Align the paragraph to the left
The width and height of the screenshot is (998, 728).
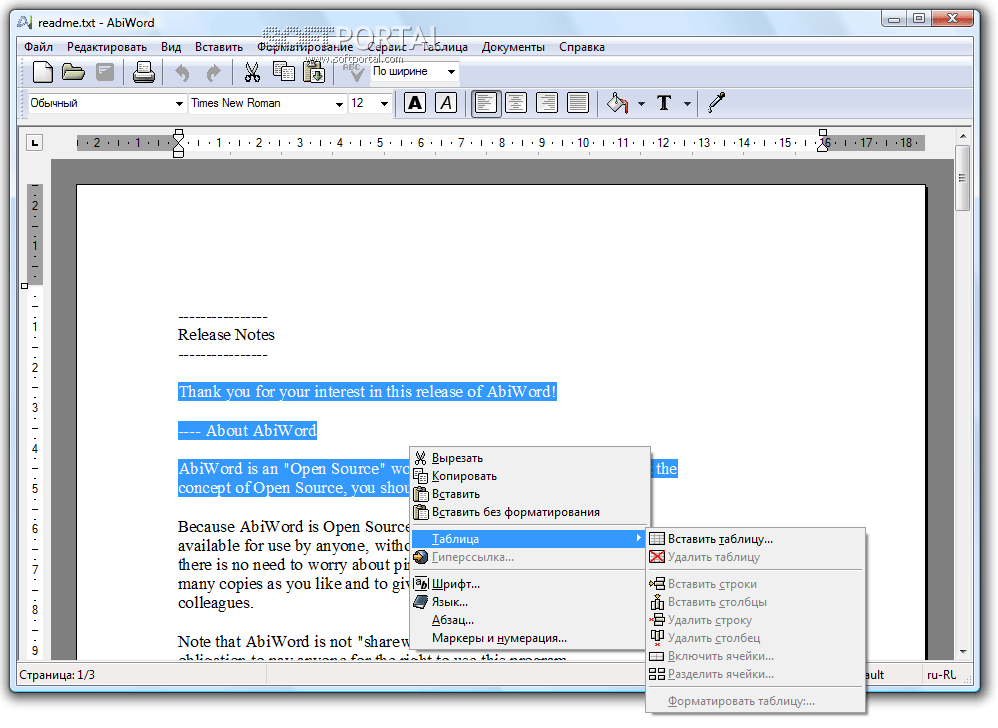pos(486,102)
